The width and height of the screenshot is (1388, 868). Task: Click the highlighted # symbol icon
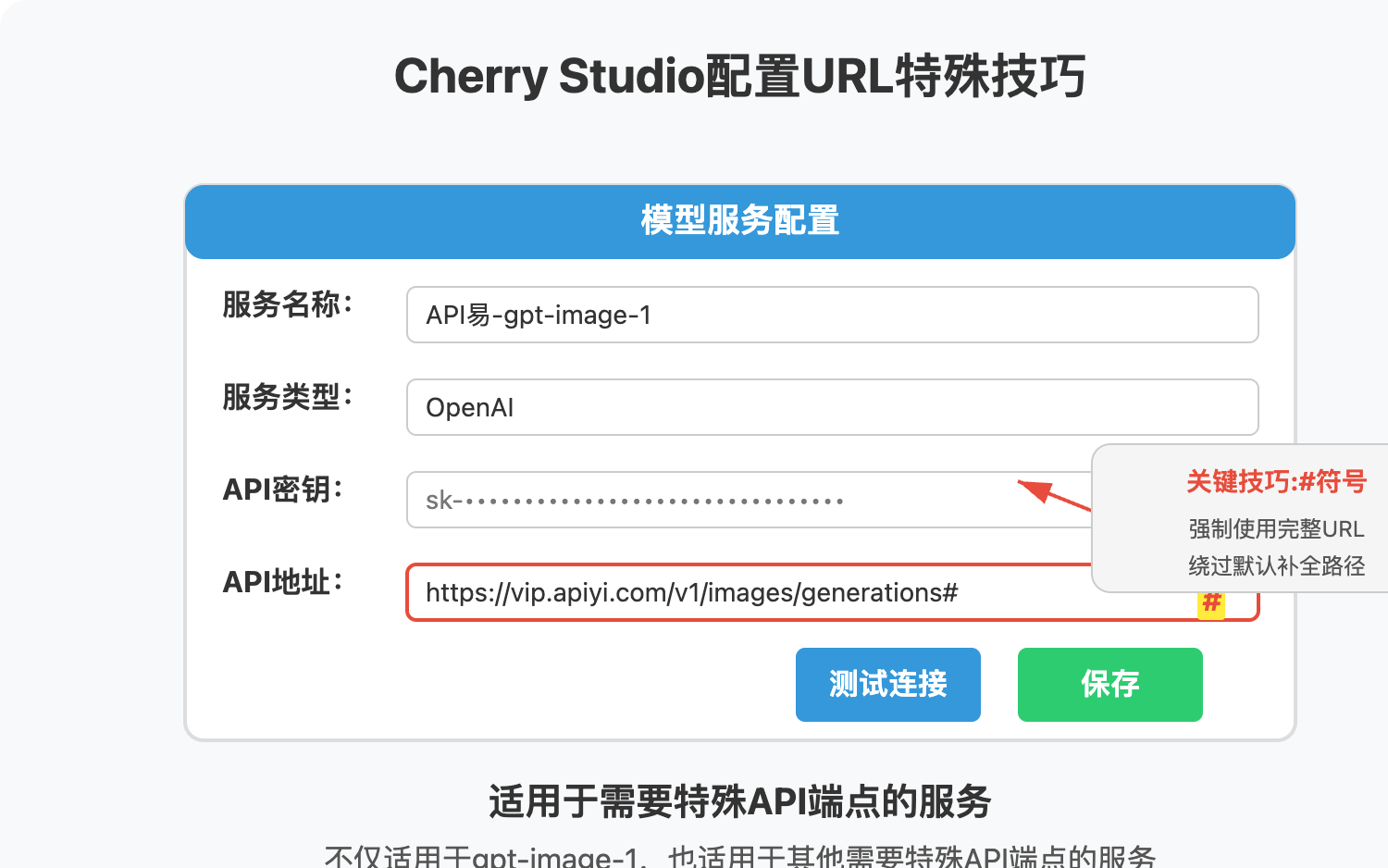[x=1212, y=603]
